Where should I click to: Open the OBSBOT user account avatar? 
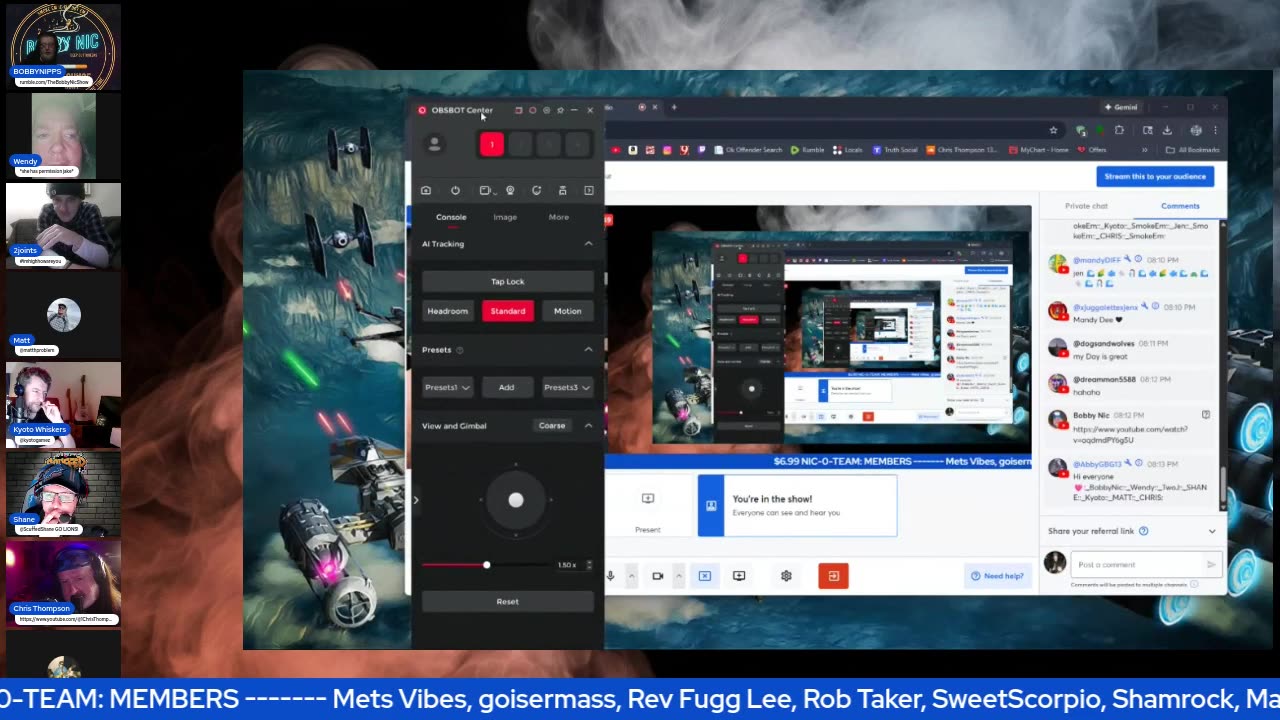click(x=434, y=144)
